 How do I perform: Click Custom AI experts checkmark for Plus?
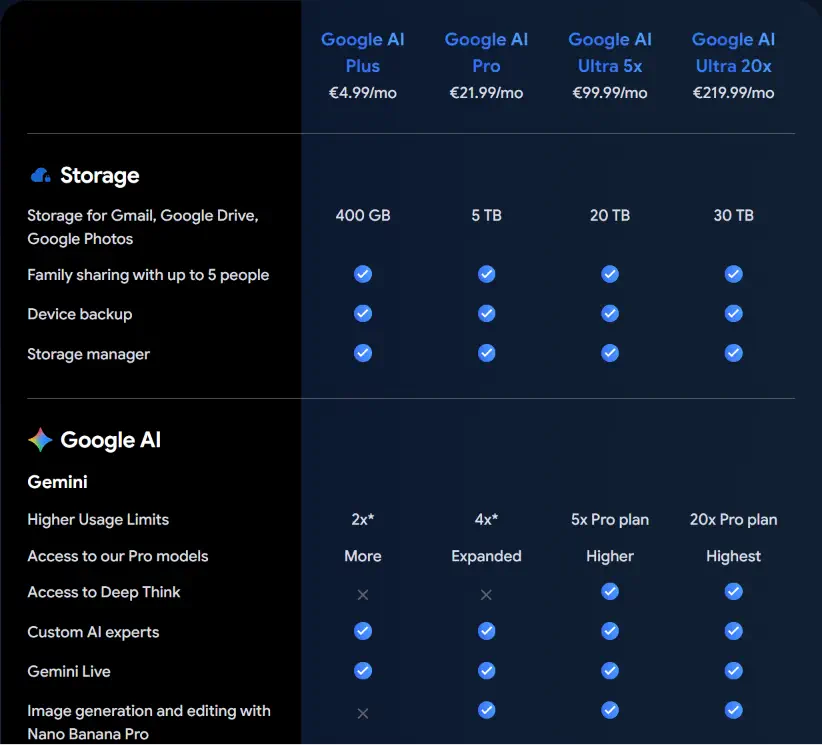coord(363,631)
